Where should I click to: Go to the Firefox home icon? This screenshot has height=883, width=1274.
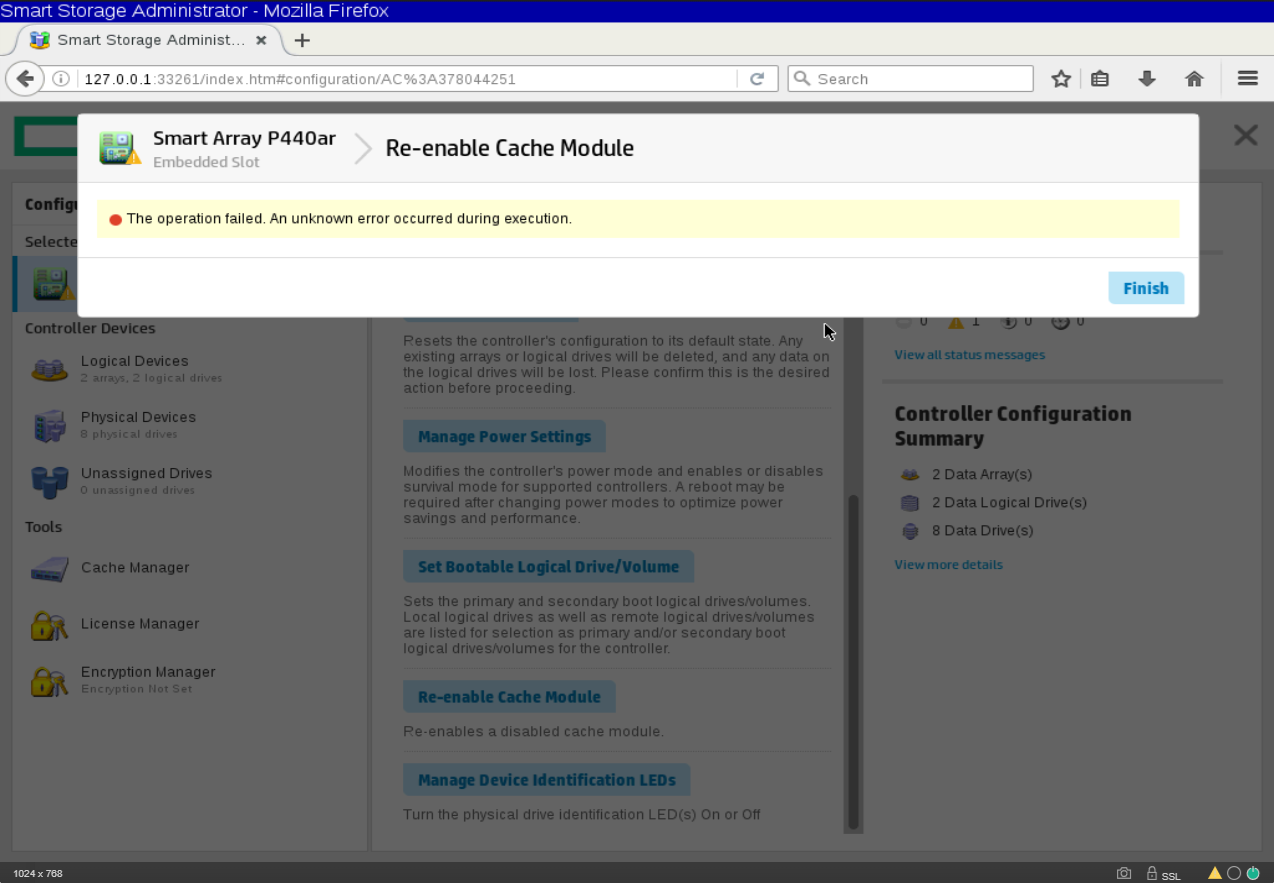[1194, 79]
